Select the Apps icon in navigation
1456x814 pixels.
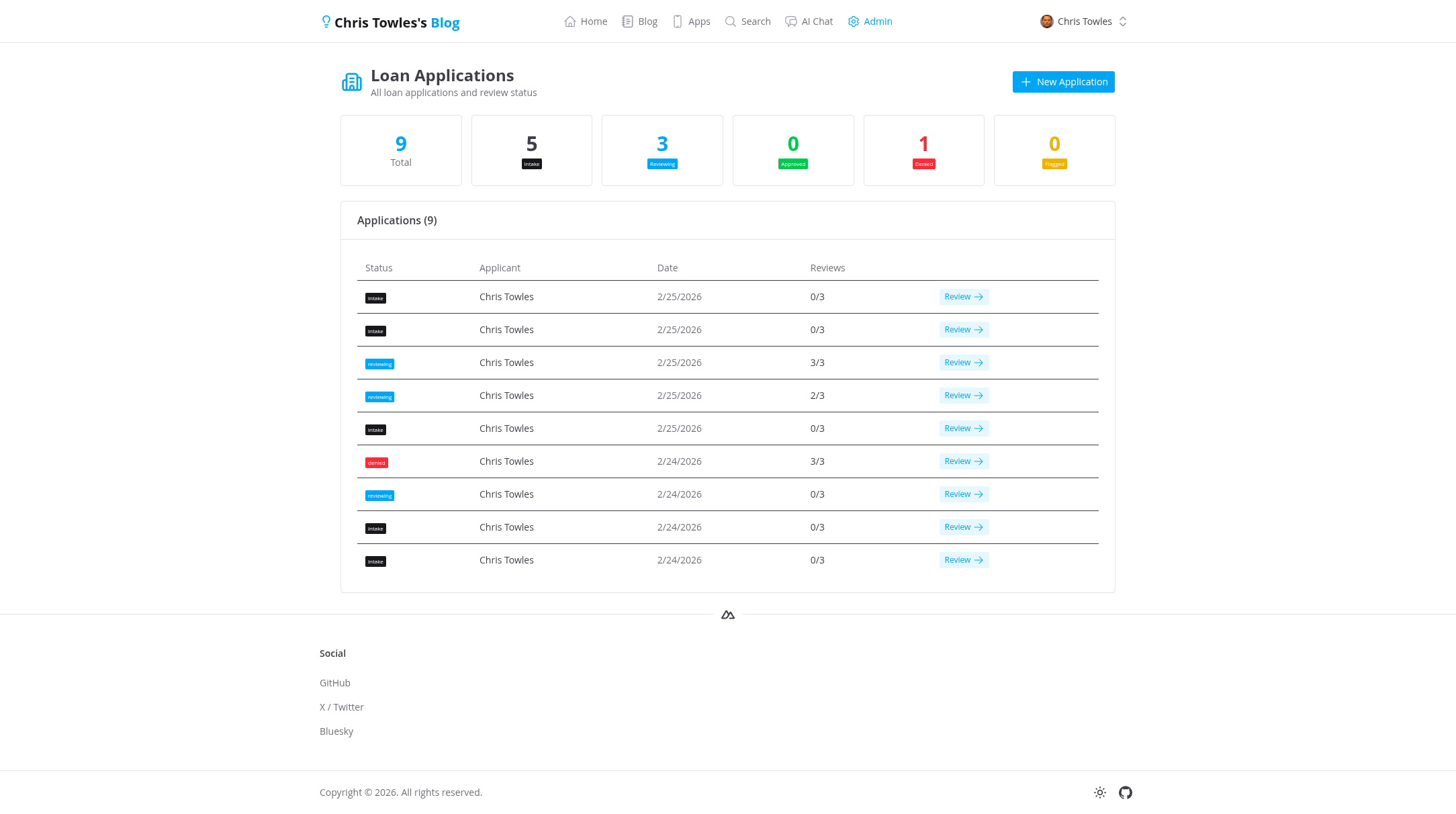tap(678, 21)
